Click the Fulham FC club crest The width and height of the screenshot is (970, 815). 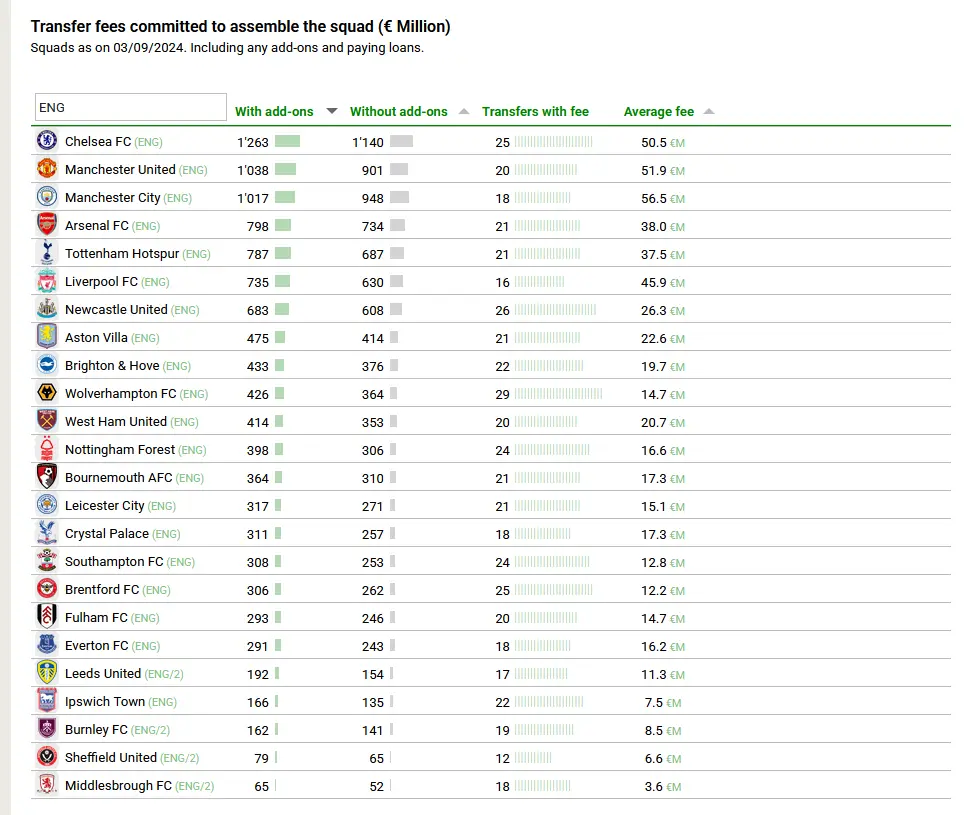pos(46,616)
